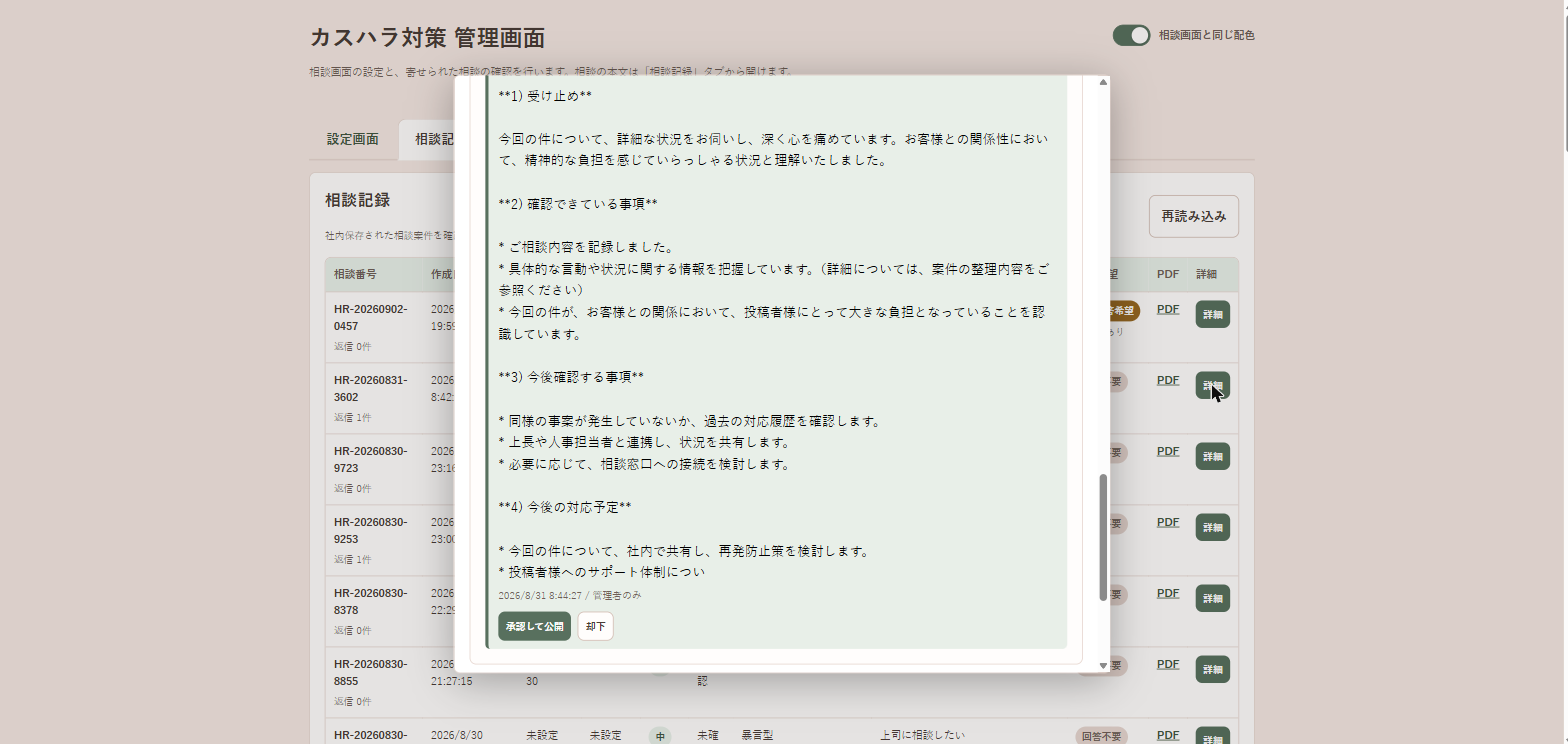Click the 相談記録 section heading
This screenshot has width=1568, height=744.
coord(357,200)
